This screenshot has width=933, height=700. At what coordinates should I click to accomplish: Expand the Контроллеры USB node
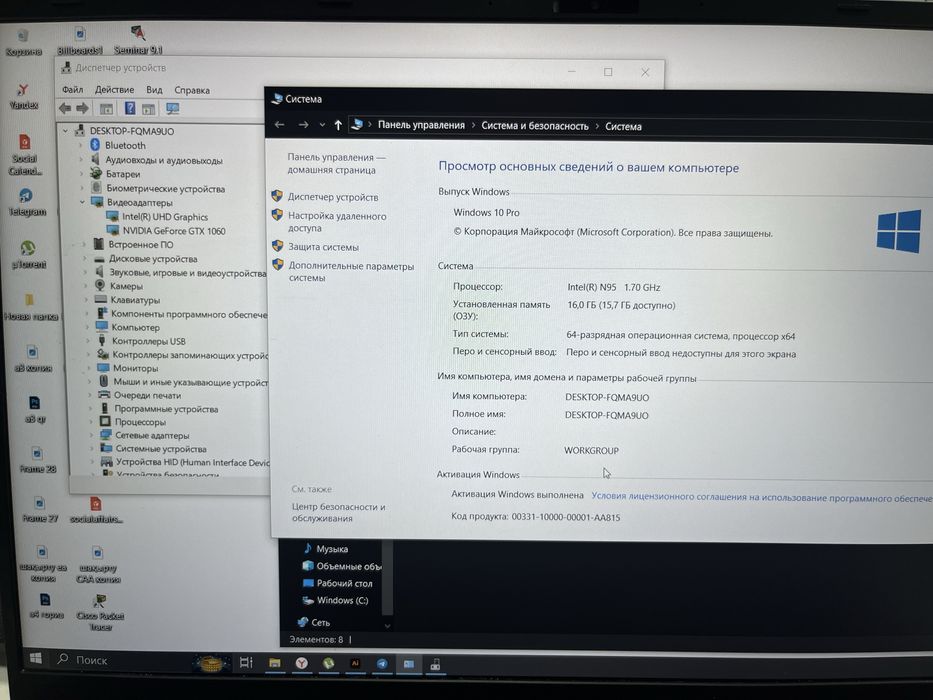pyautogui.click(x=88, y=341)
